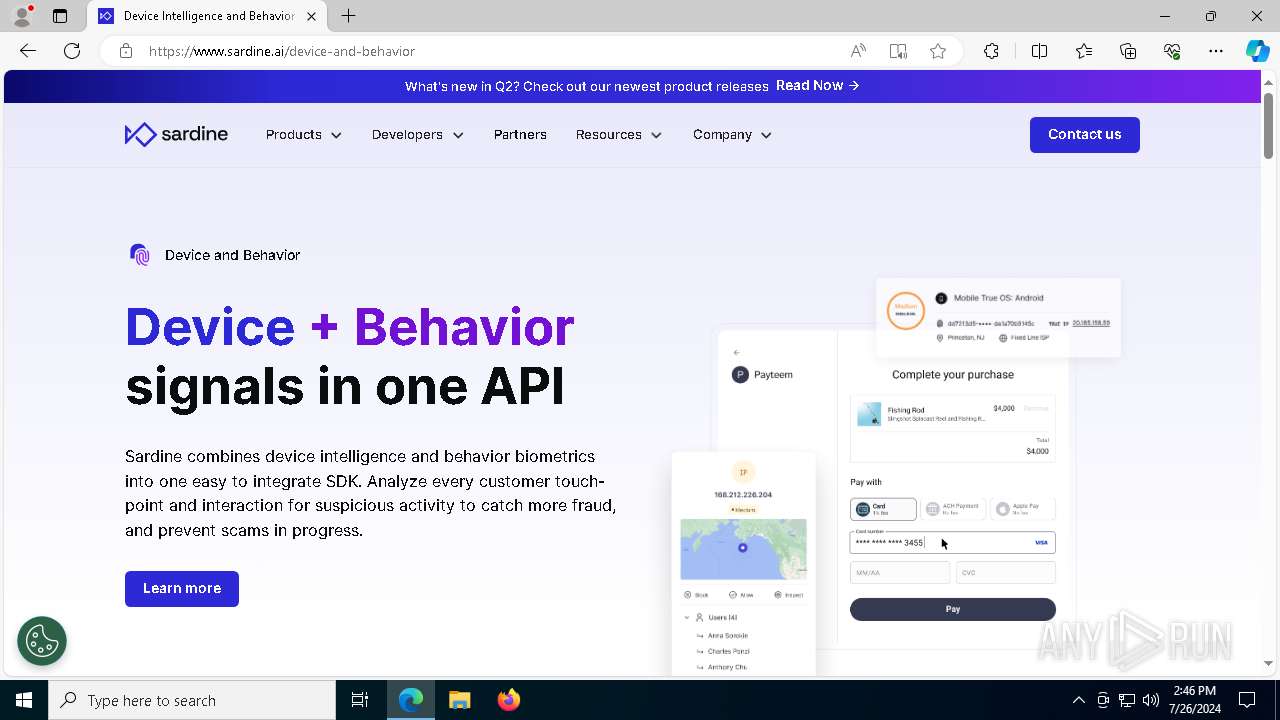Select Card payment option in mockup

click(883, 509)
